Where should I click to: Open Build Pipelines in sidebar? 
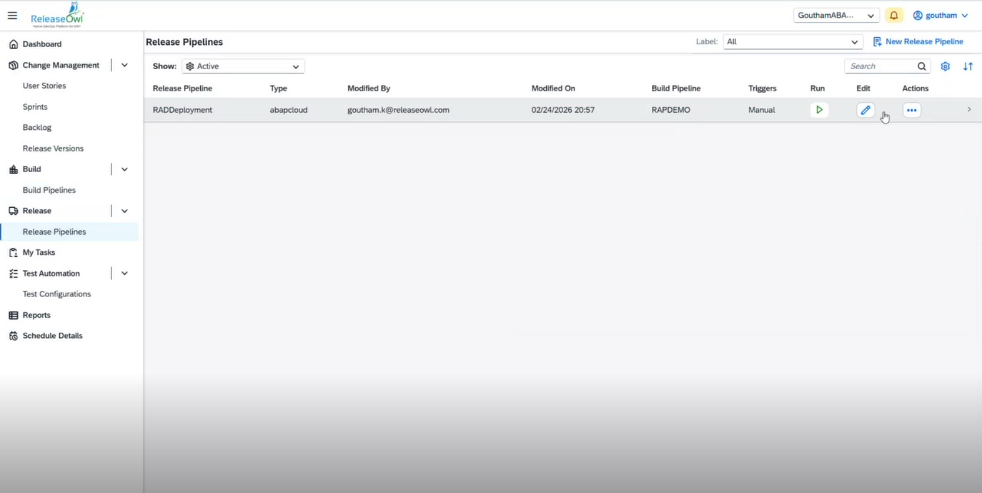49,190
